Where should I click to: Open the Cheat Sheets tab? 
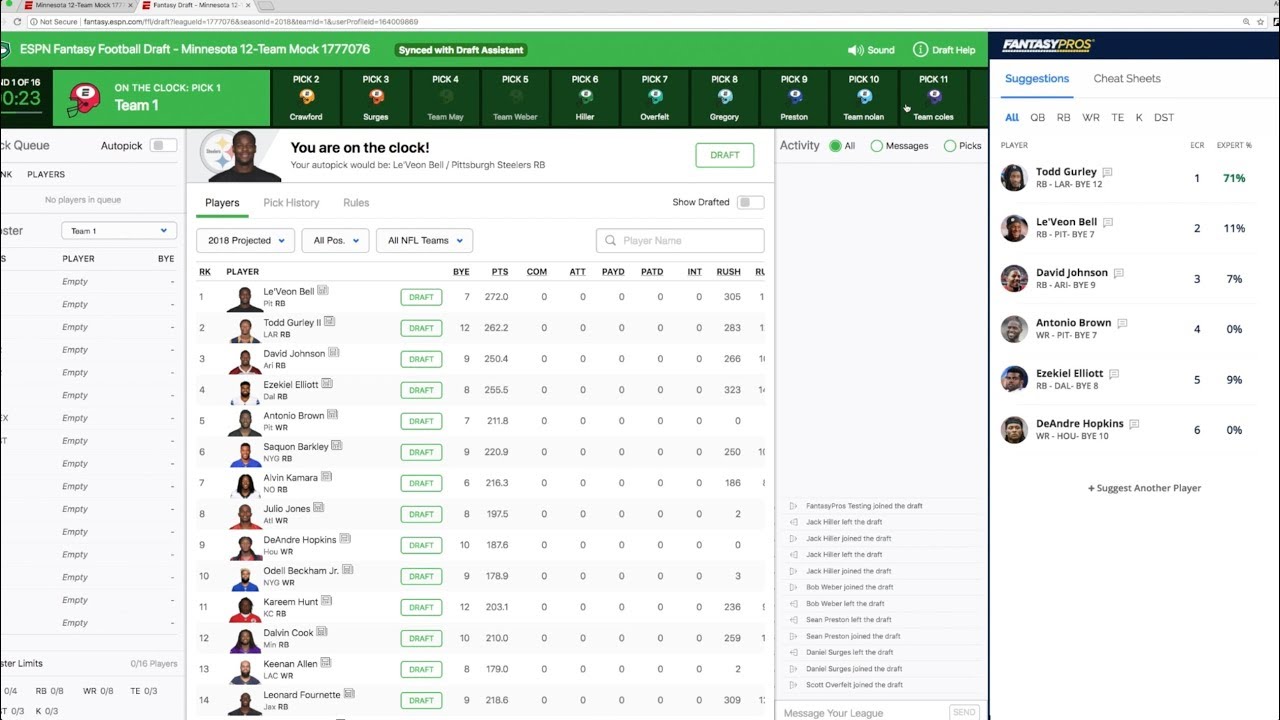1127,79
